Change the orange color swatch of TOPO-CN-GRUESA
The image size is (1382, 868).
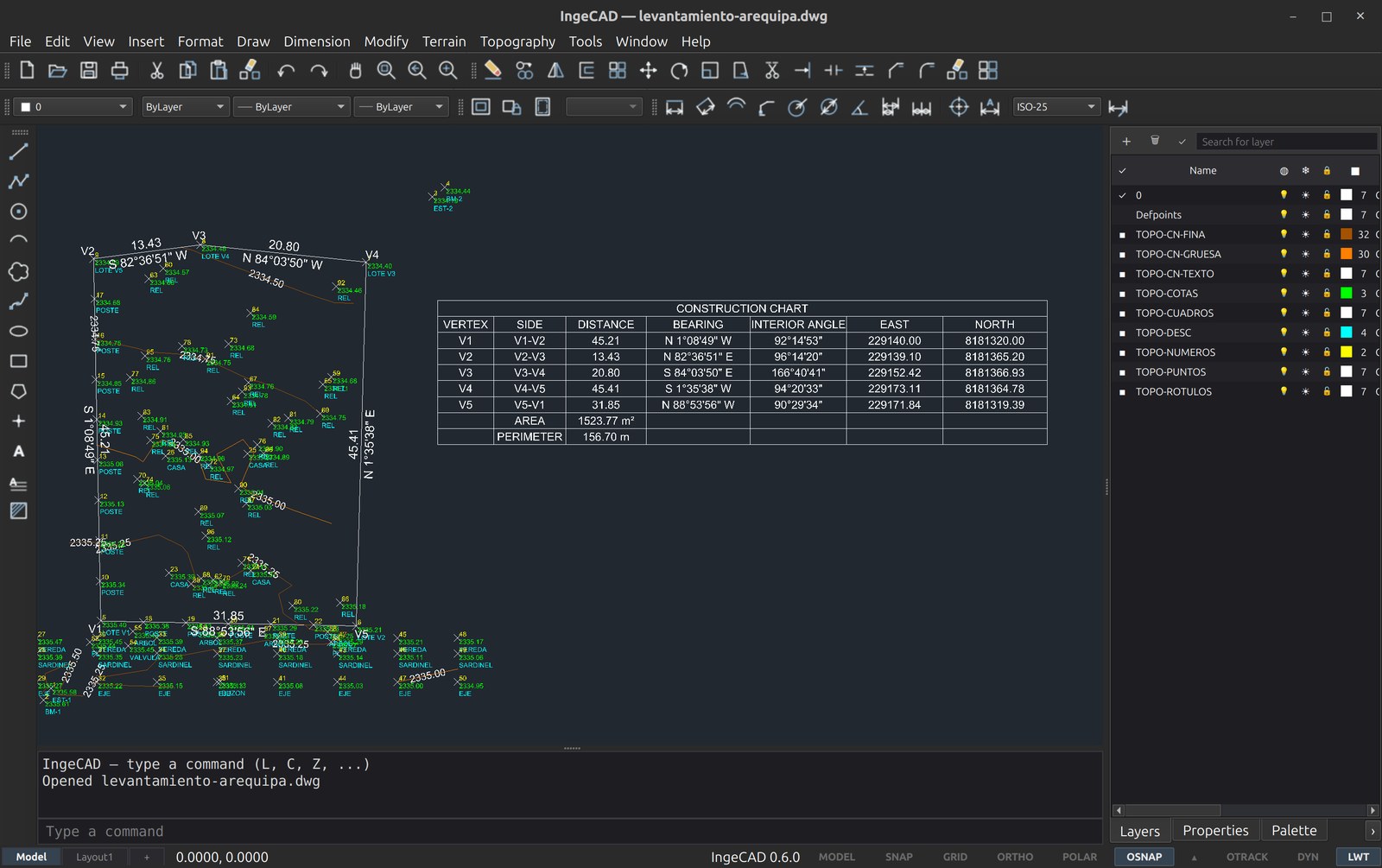click(1346, 254)
